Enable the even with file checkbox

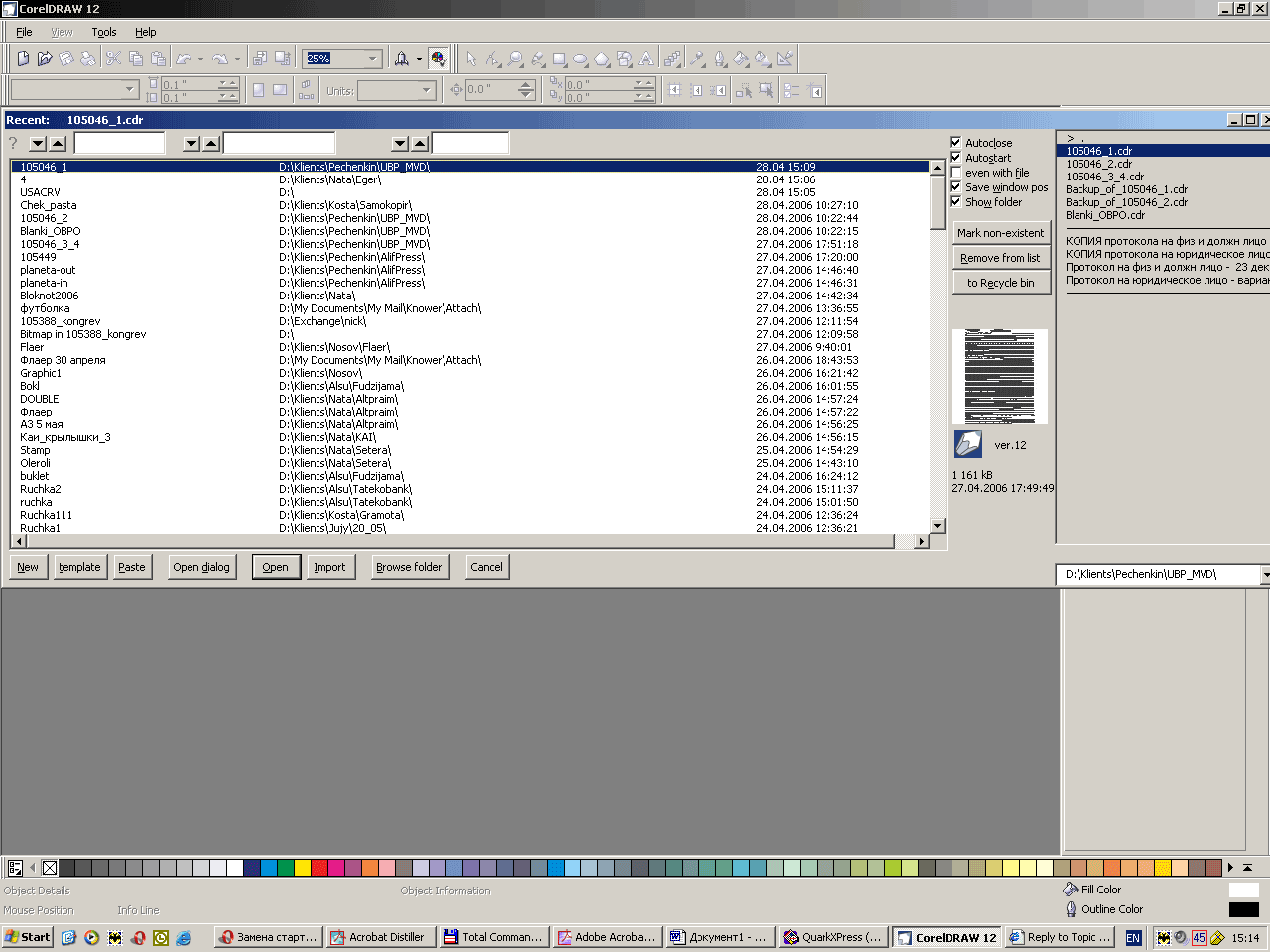956,173
